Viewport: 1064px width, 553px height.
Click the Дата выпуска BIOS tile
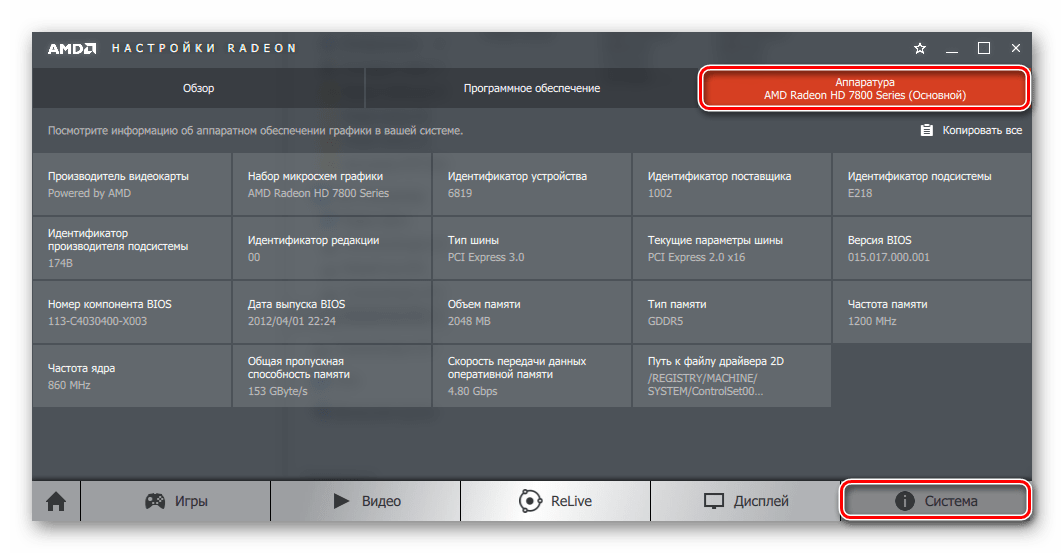(332, 312)
